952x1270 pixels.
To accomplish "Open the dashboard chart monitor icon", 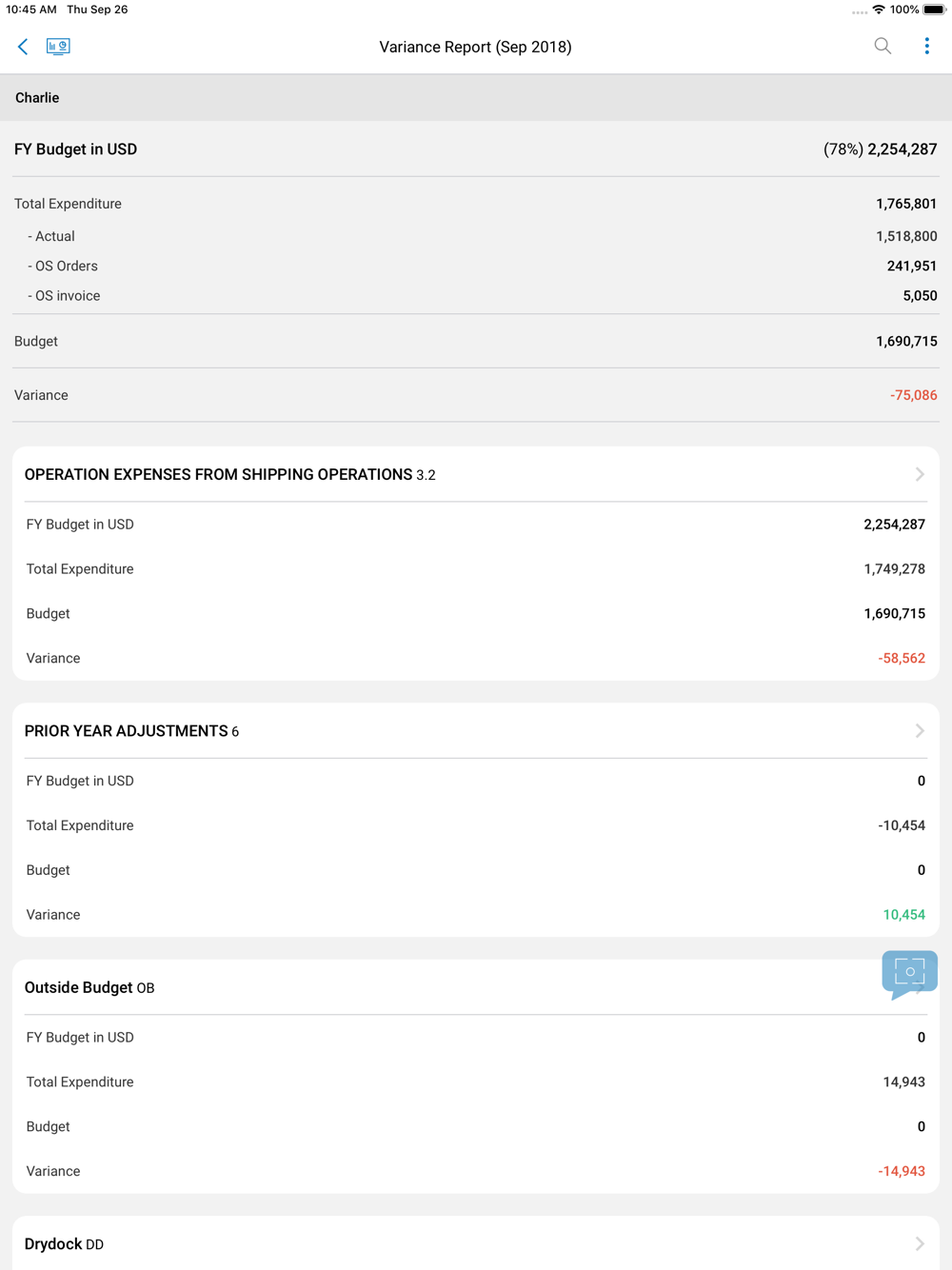I will tap(58, 47).
